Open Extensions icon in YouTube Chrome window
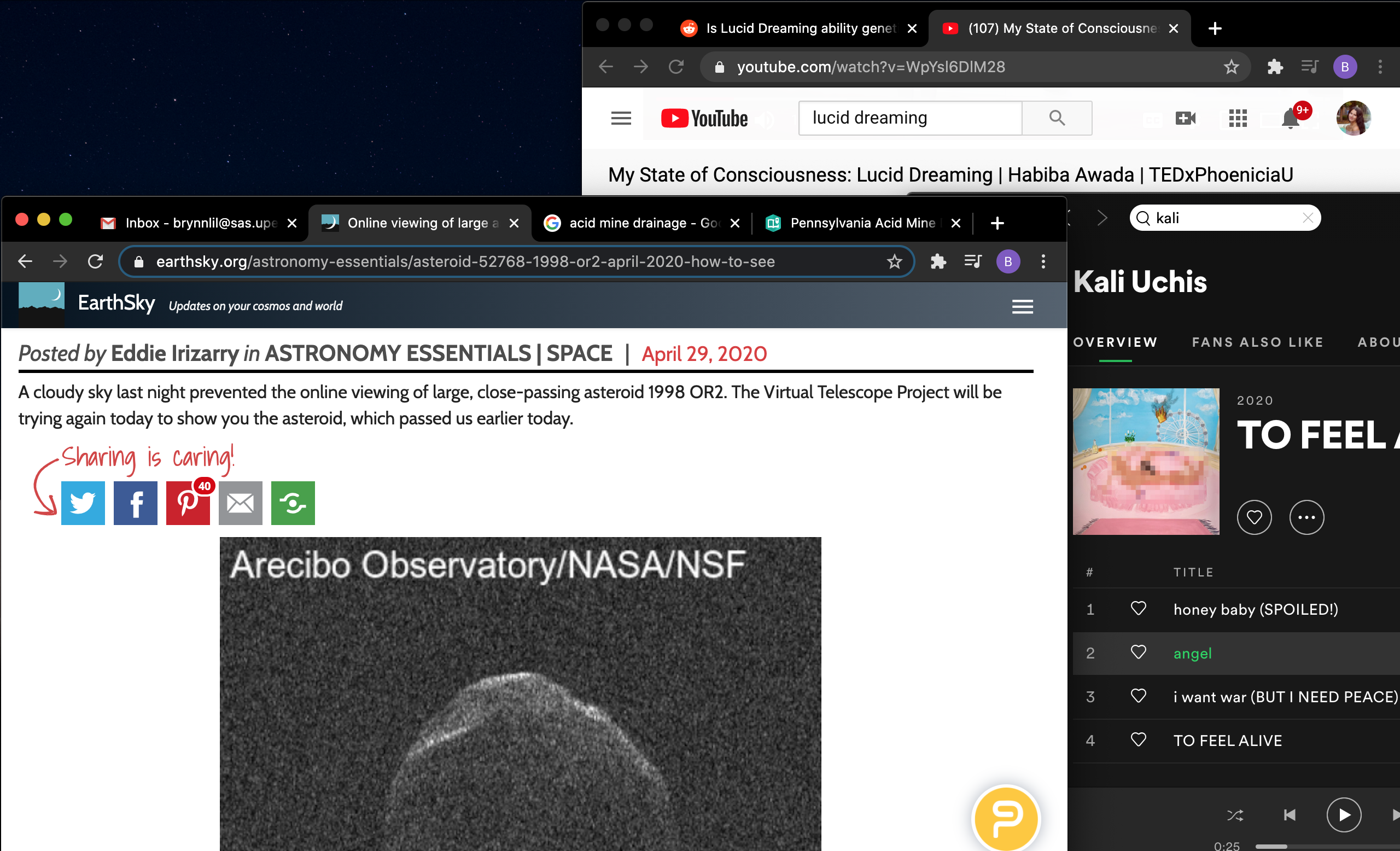This screenshot has height=851, width=1400. click(x=1275, y=67)
